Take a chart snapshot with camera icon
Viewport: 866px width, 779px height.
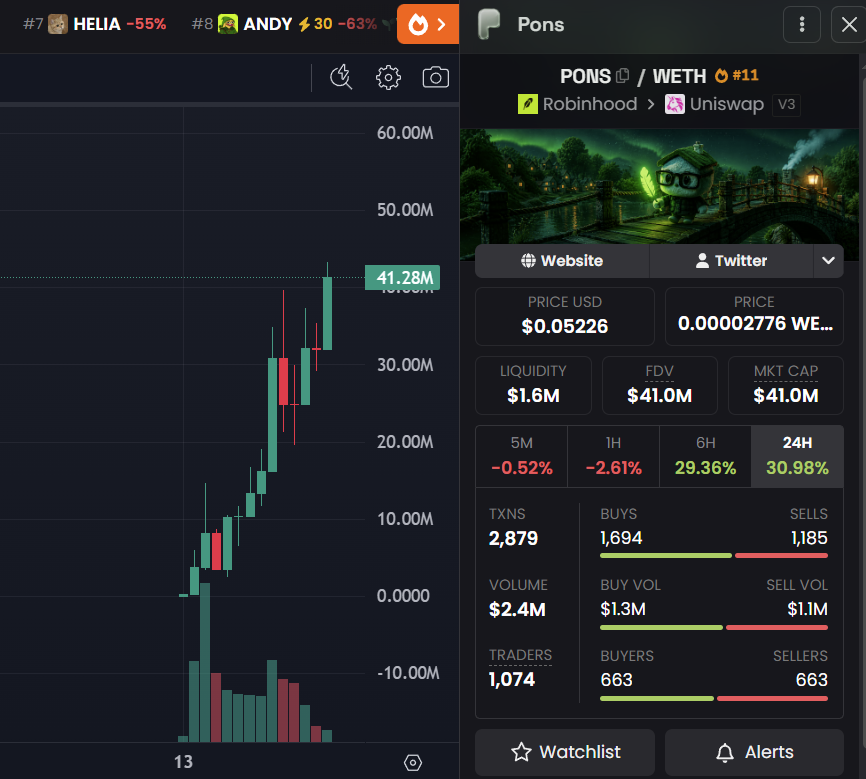pyautogui.click(x=436, y=77)
